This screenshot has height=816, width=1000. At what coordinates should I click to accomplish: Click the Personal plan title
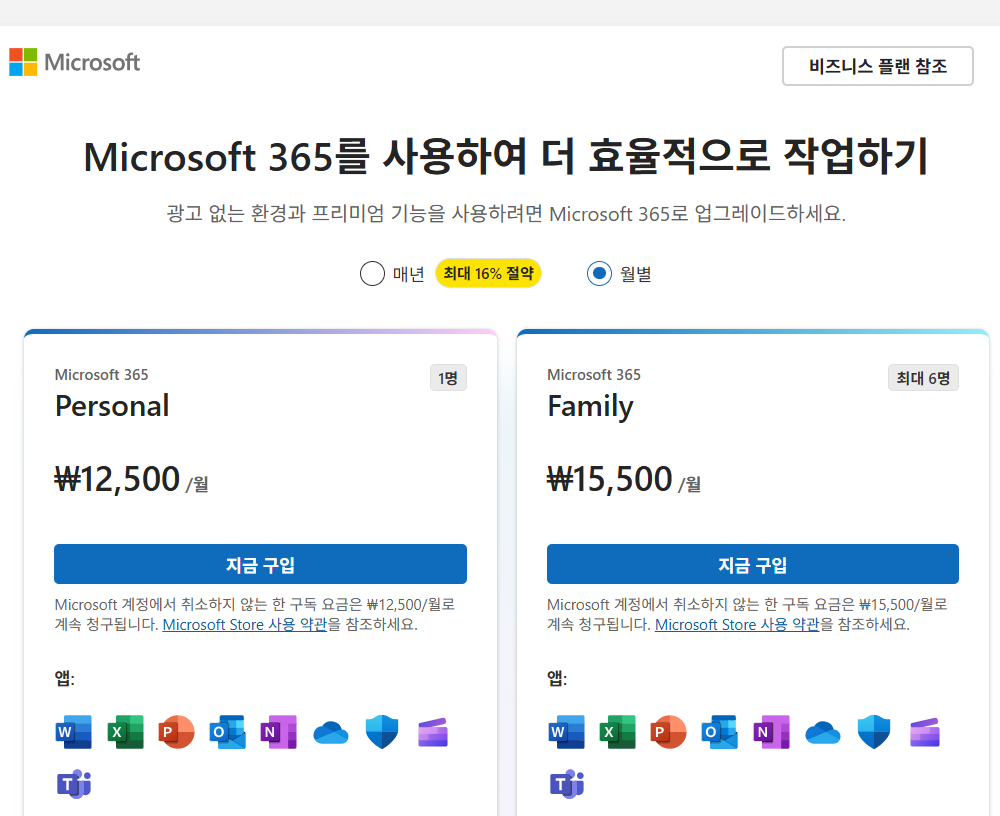click(112, 406)
